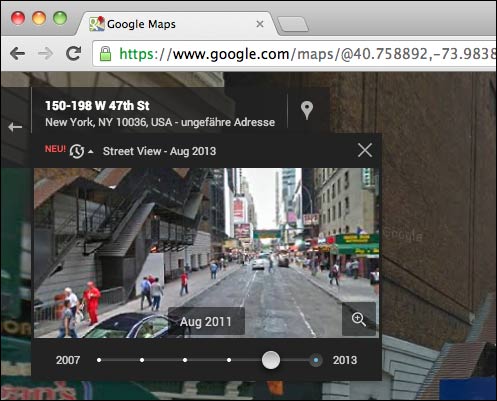This screenshot has width=497, height=401.
Task: Click the Aug 2011 date label
Action: click(206, 322)
